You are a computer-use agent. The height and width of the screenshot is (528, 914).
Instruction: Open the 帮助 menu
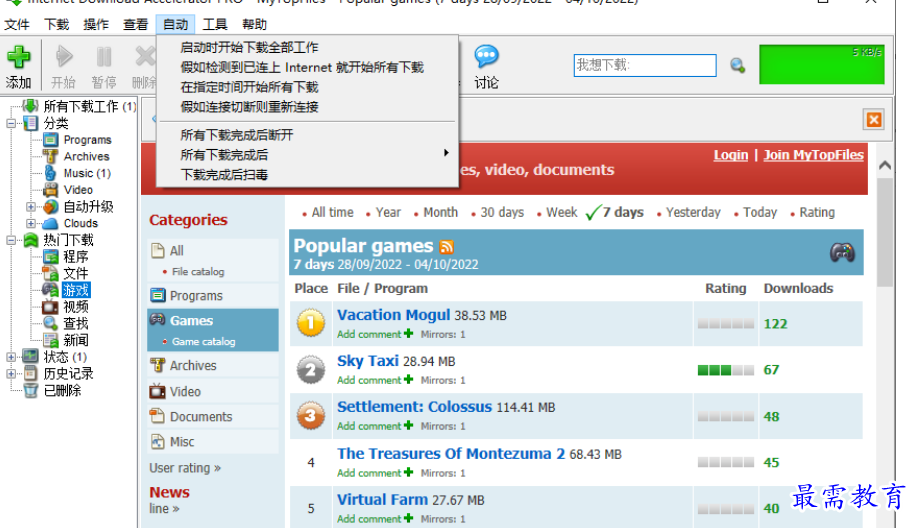point(255,24)
